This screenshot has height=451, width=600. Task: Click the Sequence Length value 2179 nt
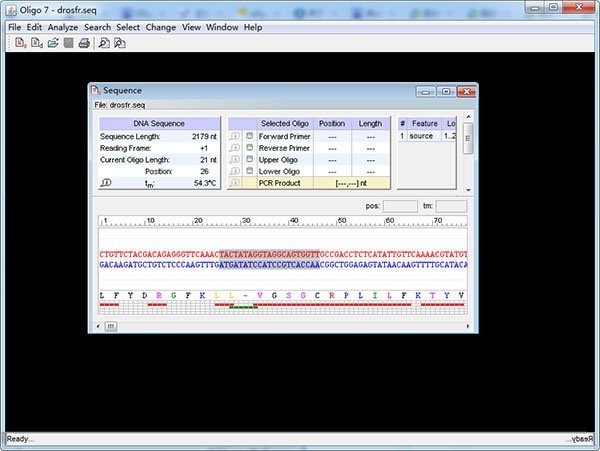pos(204,136)
